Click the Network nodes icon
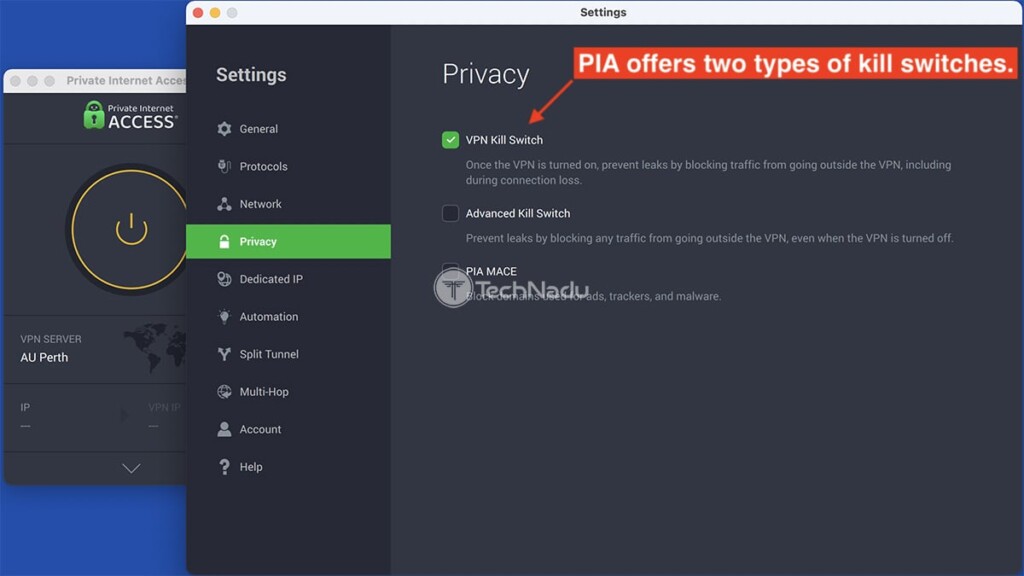This screenshot has width=1024, height=576. pyautogui.click(x=224, y=204)
